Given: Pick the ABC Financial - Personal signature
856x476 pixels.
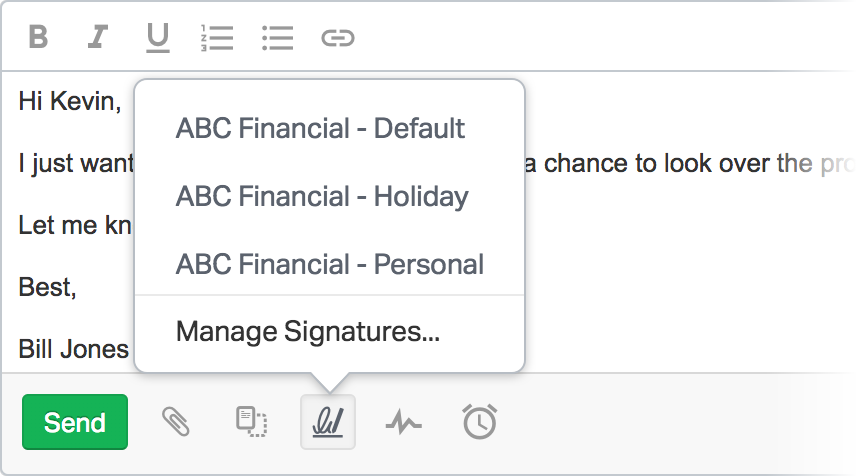Looking at the screenshot, I should coord(330,264).
